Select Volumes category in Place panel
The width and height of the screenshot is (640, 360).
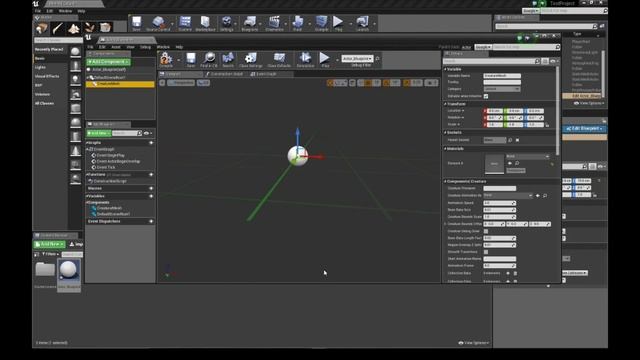(x=42, y=94)
